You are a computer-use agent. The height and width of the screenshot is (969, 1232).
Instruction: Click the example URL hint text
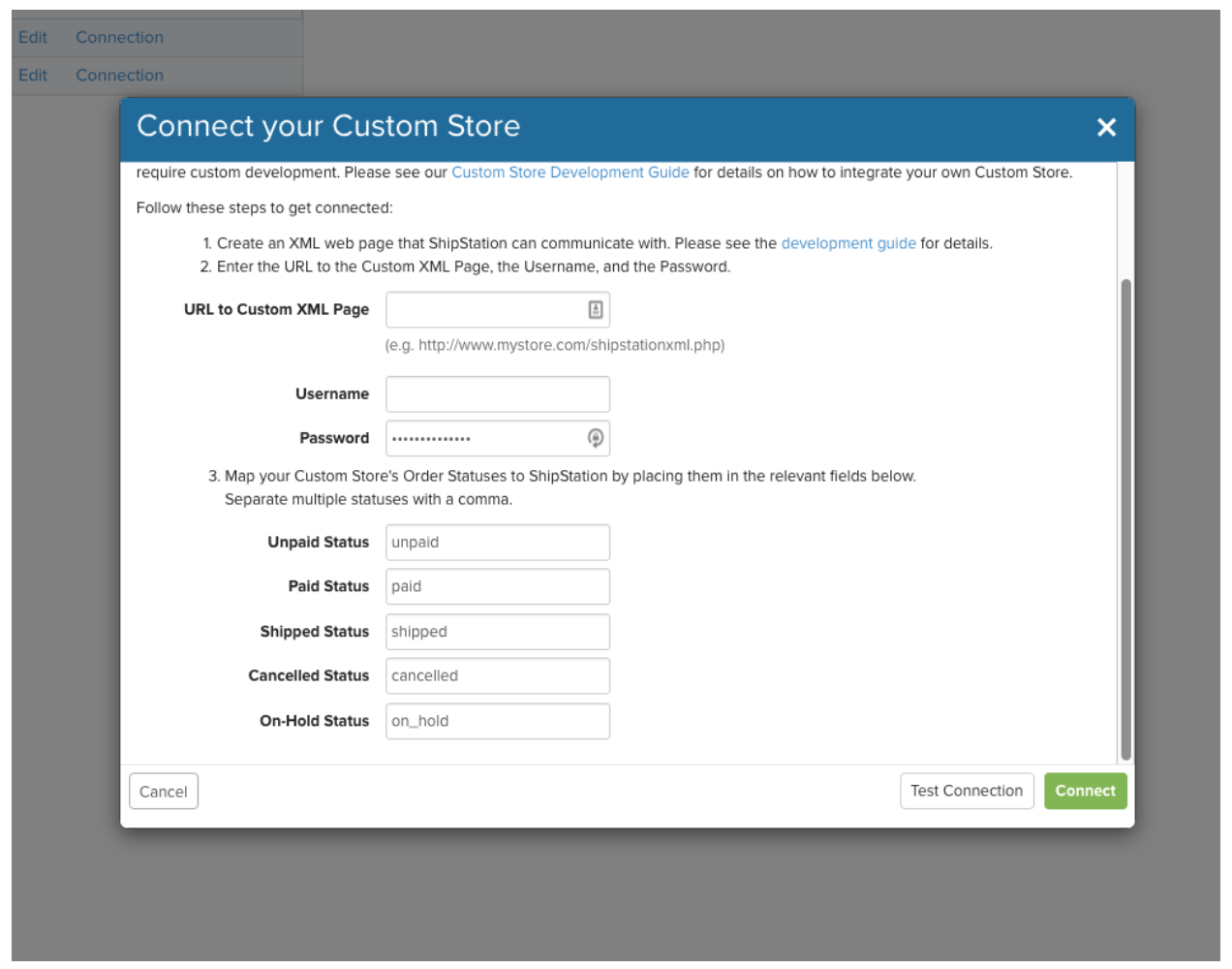tap(555, 345)
